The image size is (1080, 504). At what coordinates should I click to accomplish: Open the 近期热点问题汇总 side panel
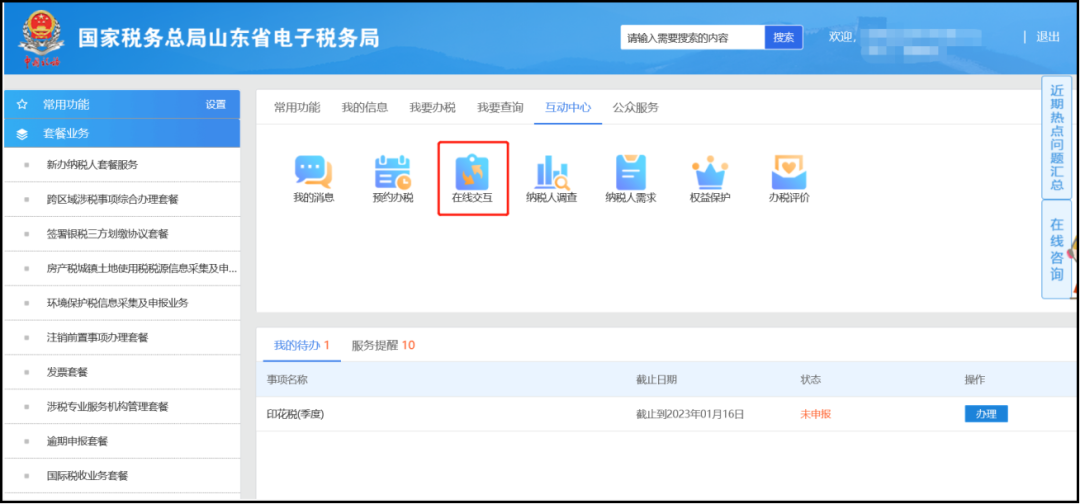(1057, 137)
